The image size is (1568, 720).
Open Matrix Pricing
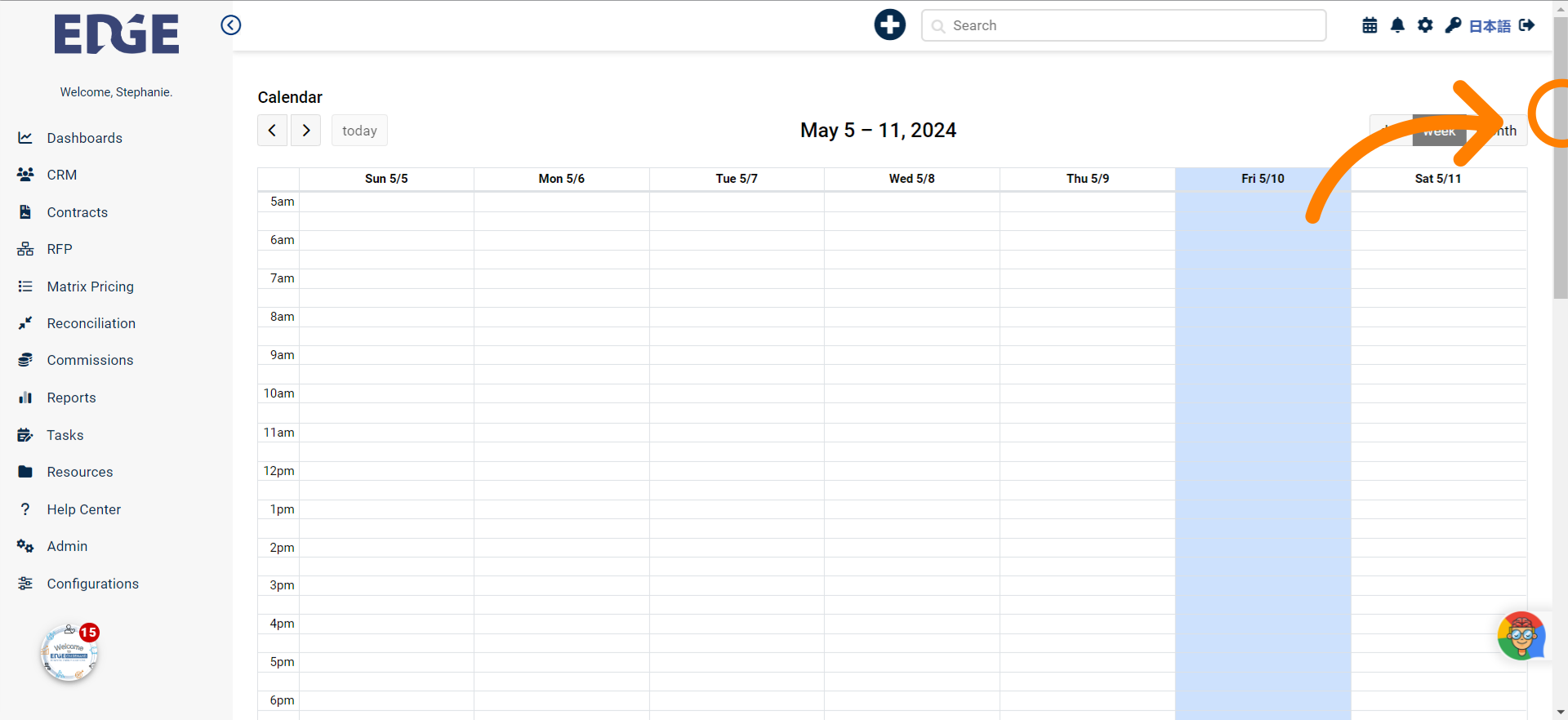(91, 287)
